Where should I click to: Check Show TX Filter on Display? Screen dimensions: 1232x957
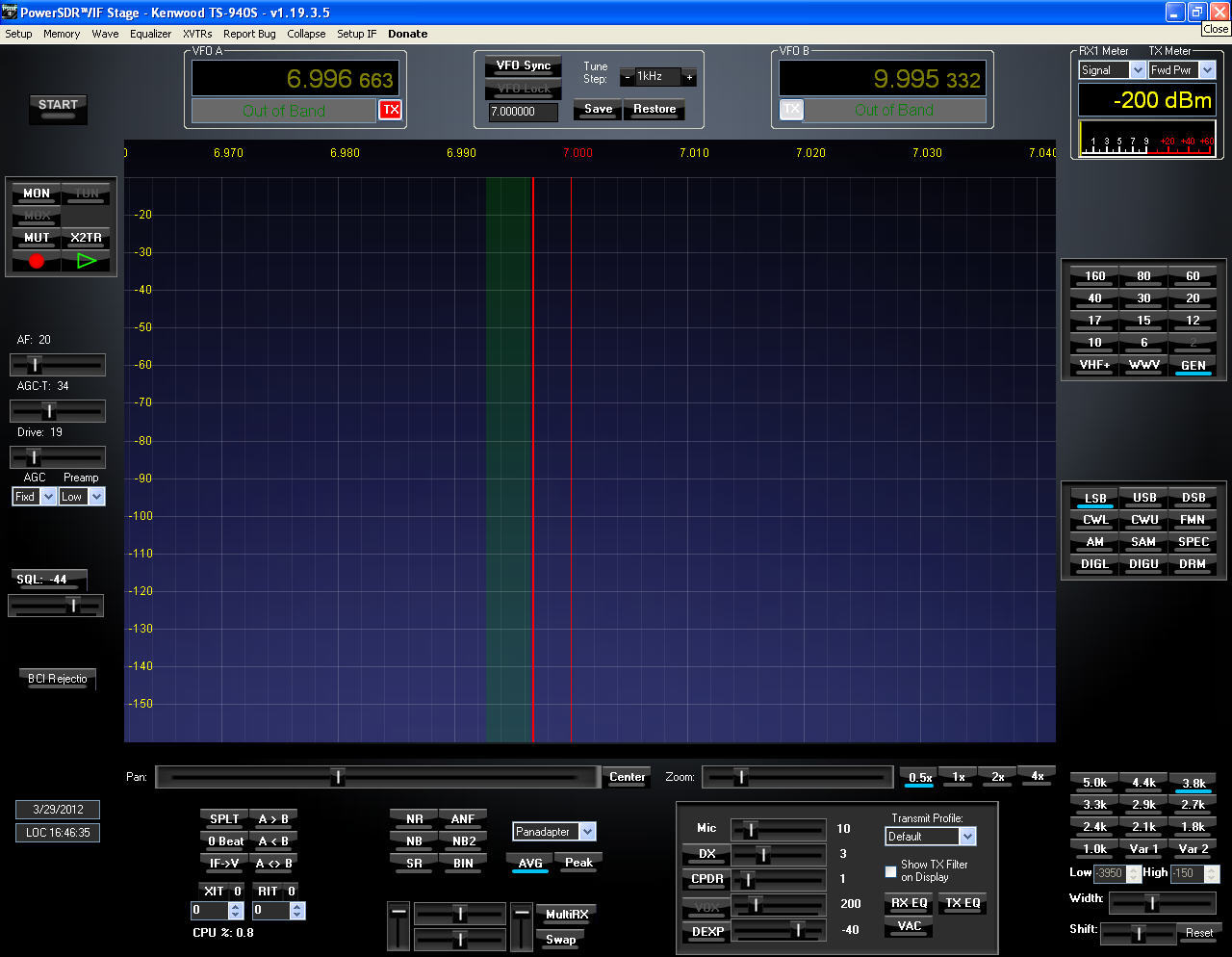890,871
